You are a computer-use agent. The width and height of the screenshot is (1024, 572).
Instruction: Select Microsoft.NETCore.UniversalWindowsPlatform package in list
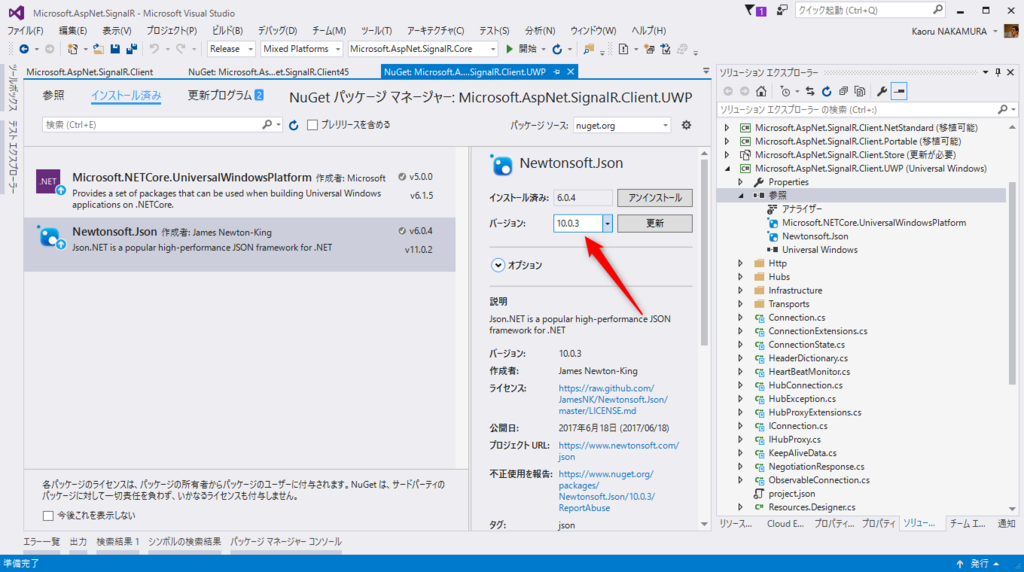click(x=240, y=190)
